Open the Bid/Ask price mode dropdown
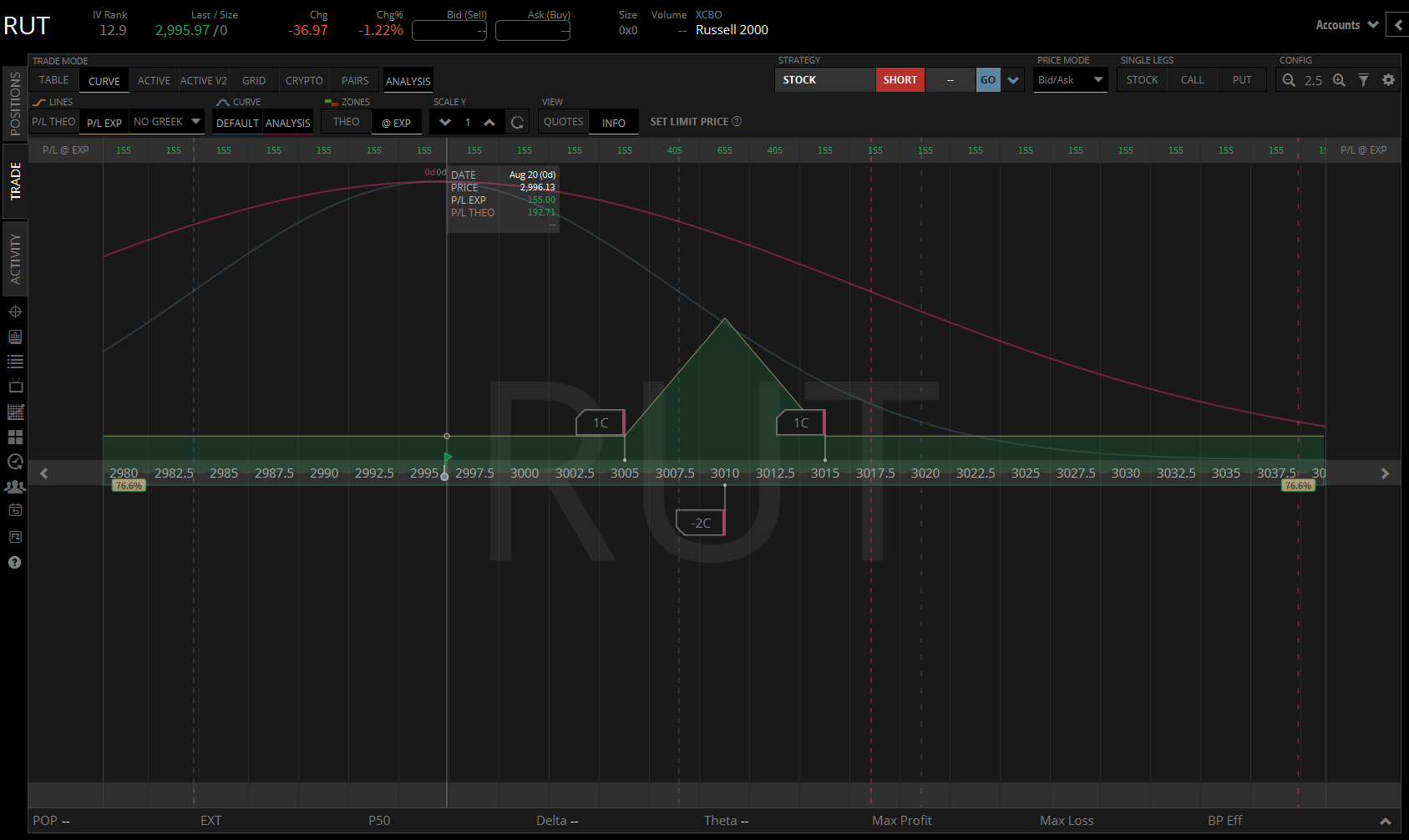Screen dimensions: 1409x840 [x=1071, y=80]
